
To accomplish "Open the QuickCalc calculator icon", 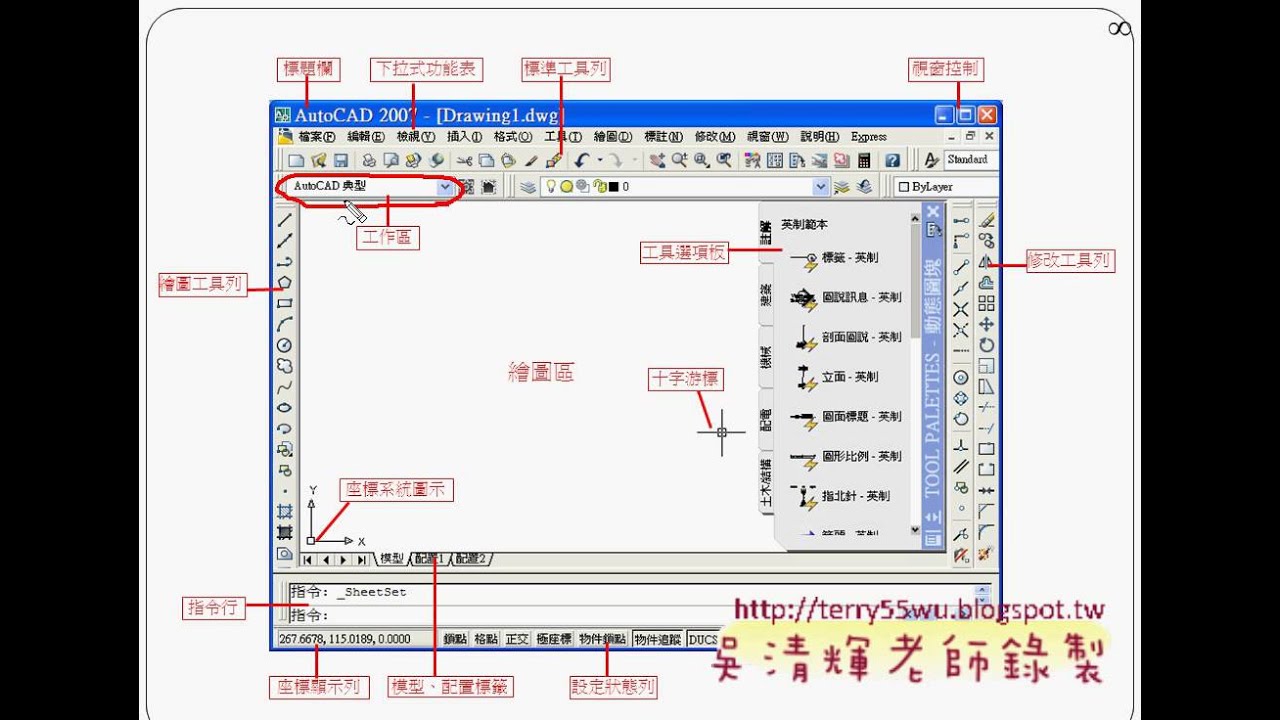I will [864, 160].
